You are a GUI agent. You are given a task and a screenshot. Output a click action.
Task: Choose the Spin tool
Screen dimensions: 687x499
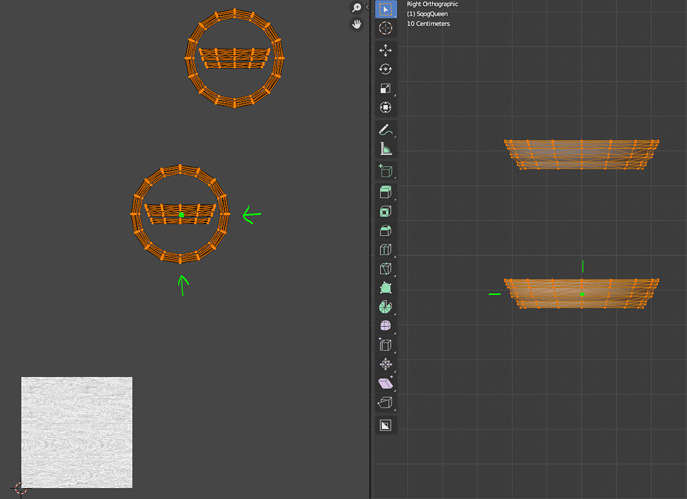[x=386, y=307]
